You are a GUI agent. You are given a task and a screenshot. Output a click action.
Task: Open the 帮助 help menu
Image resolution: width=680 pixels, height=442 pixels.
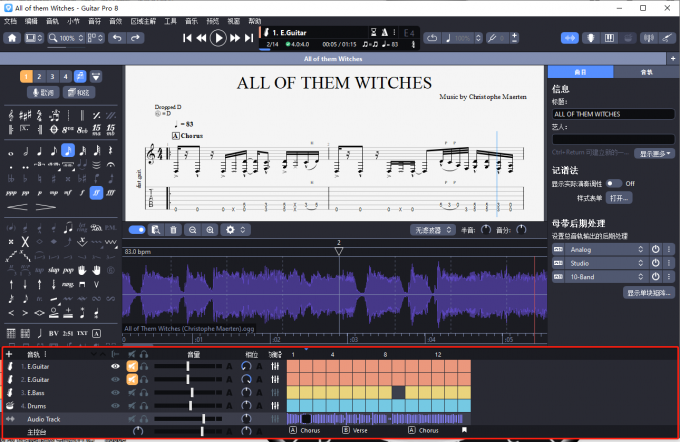(255, 21)
